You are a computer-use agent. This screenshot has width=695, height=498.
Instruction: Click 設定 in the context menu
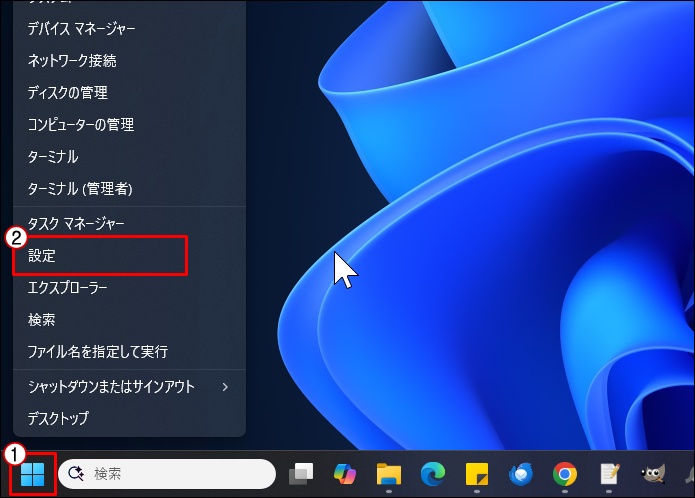(x=129, y=256)
